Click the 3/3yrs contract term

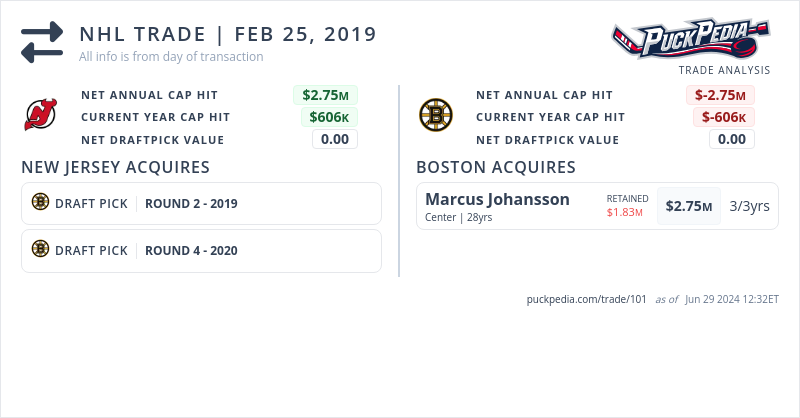(749, 207)
